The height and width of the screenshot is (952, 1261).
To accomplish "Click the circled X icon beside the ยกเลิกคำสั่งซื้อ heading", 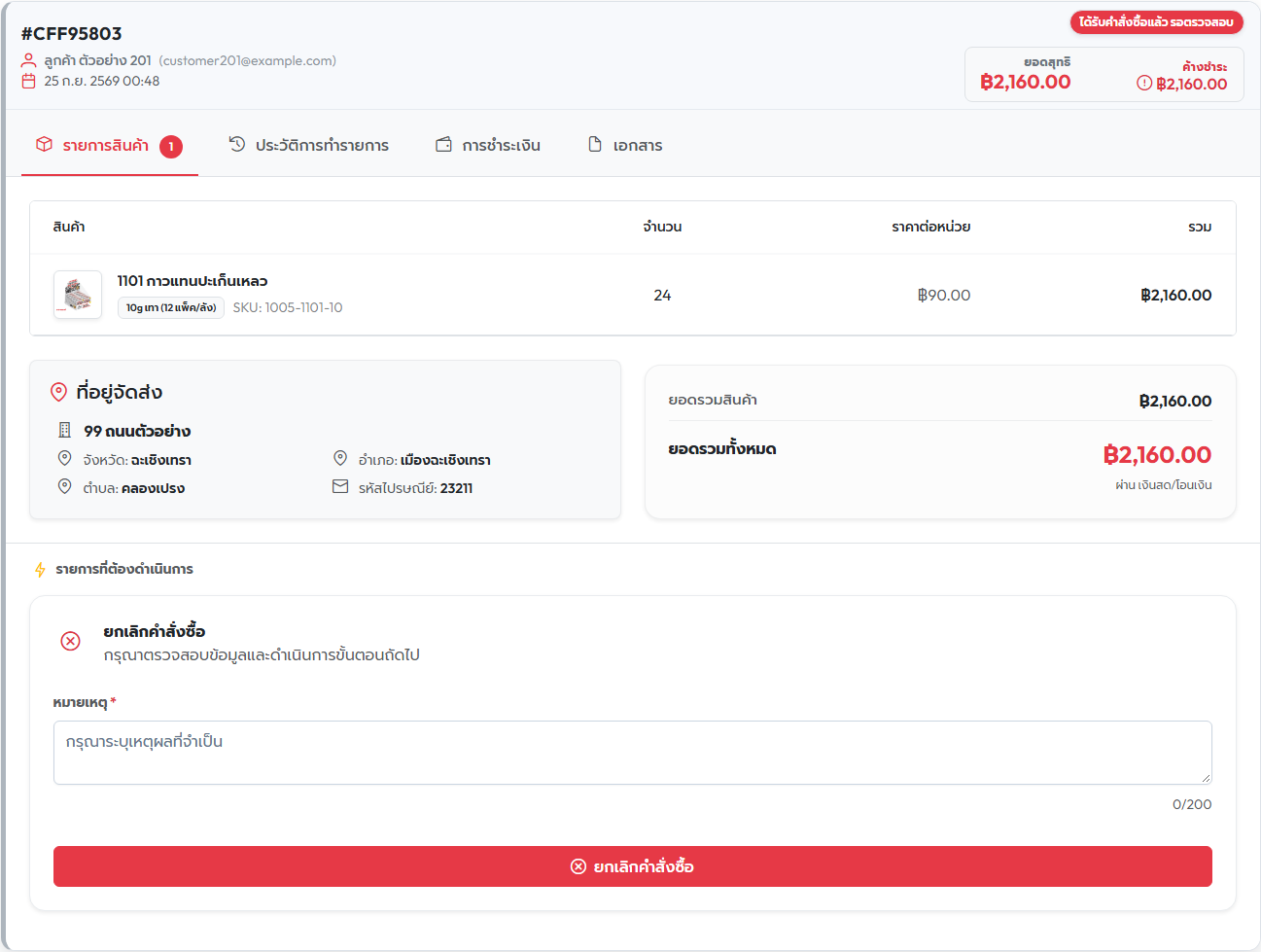I will pyautogui.click(x=71, y=641).
